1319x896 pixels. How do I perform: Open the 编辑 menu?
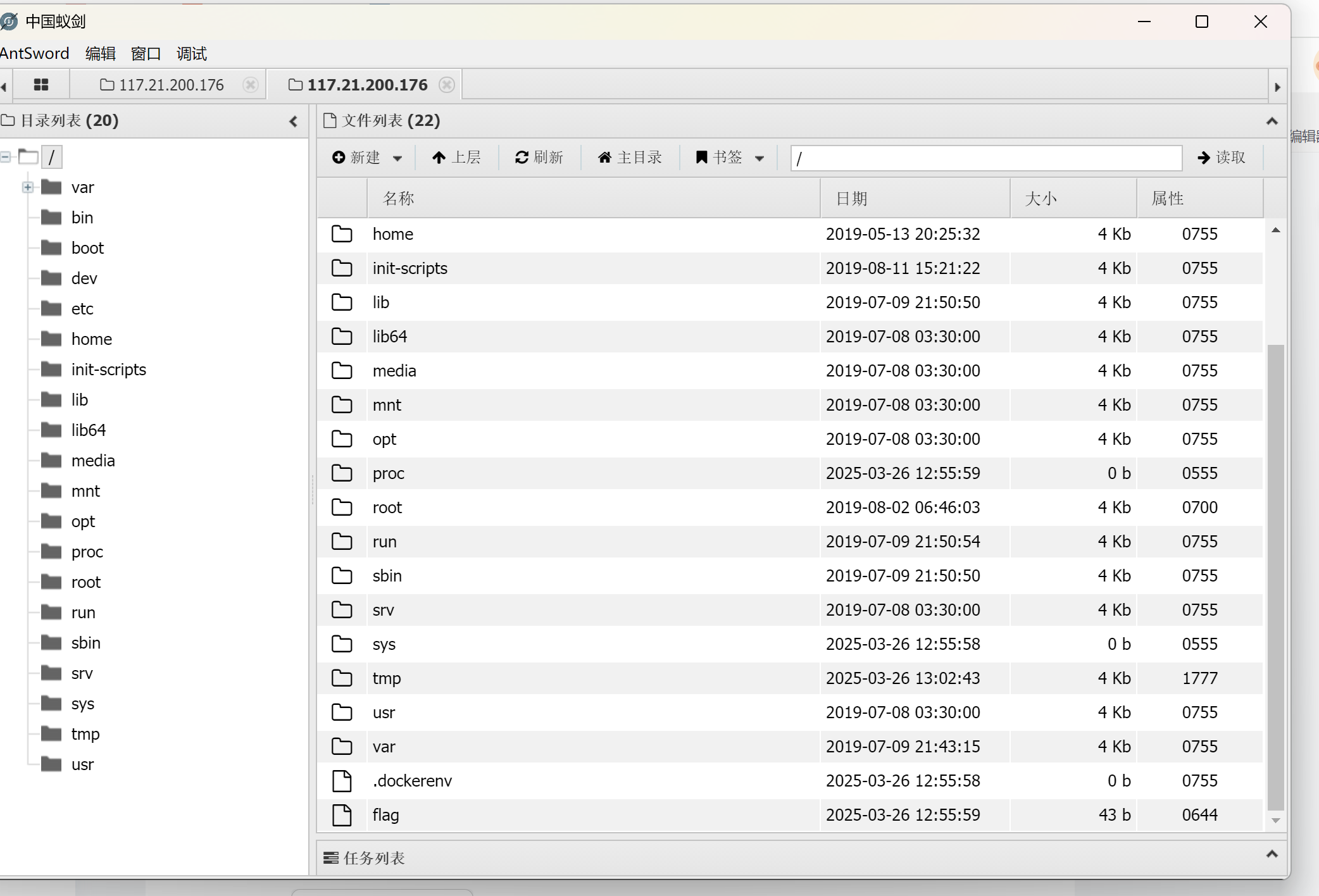click(100, 54)
